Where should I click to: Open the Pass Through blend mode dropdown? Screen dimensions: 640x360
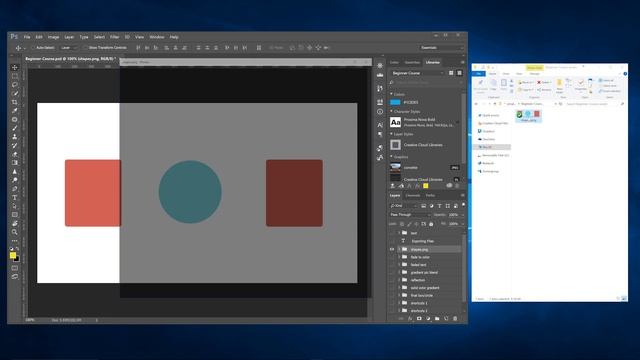tap(410, 215)
